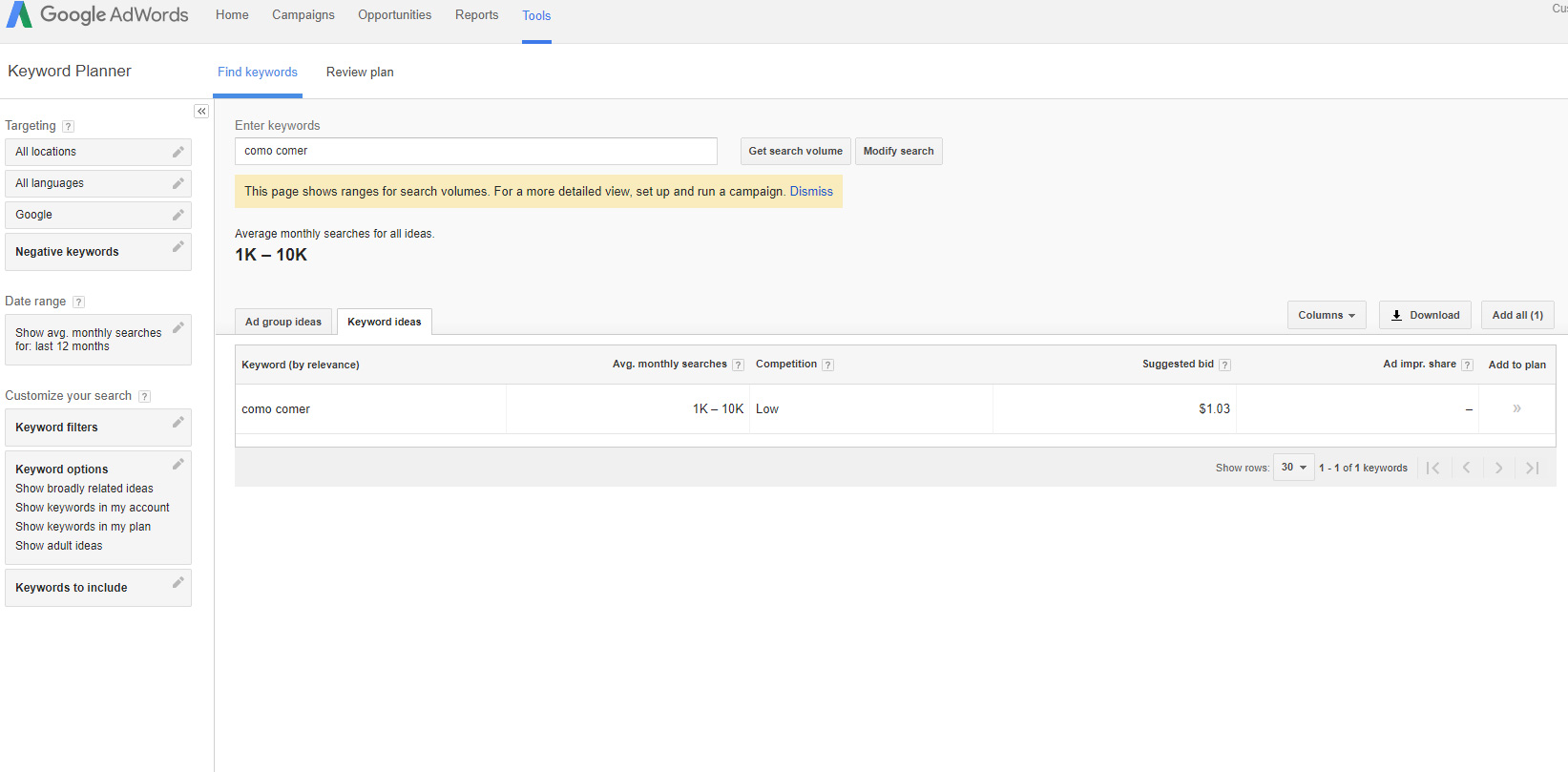Open All locations targeting setting
This screenshot has width=1568, height=772.
pos(98,152)
